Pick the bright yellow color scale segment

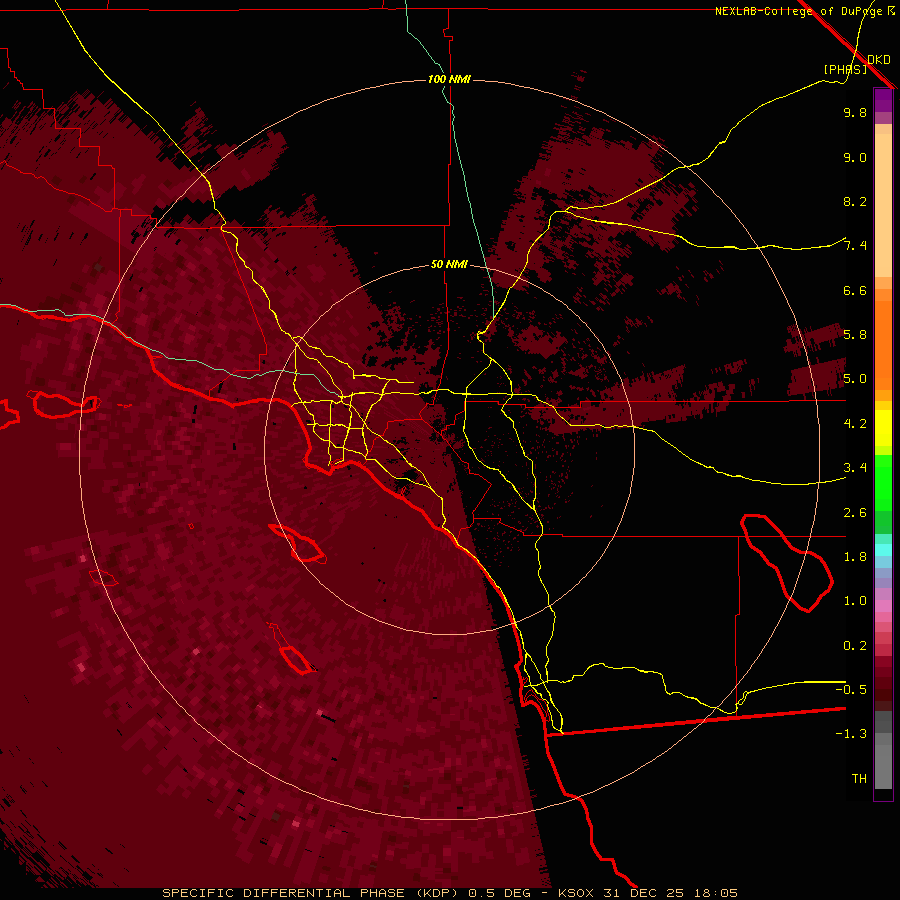tap(883, 428)
